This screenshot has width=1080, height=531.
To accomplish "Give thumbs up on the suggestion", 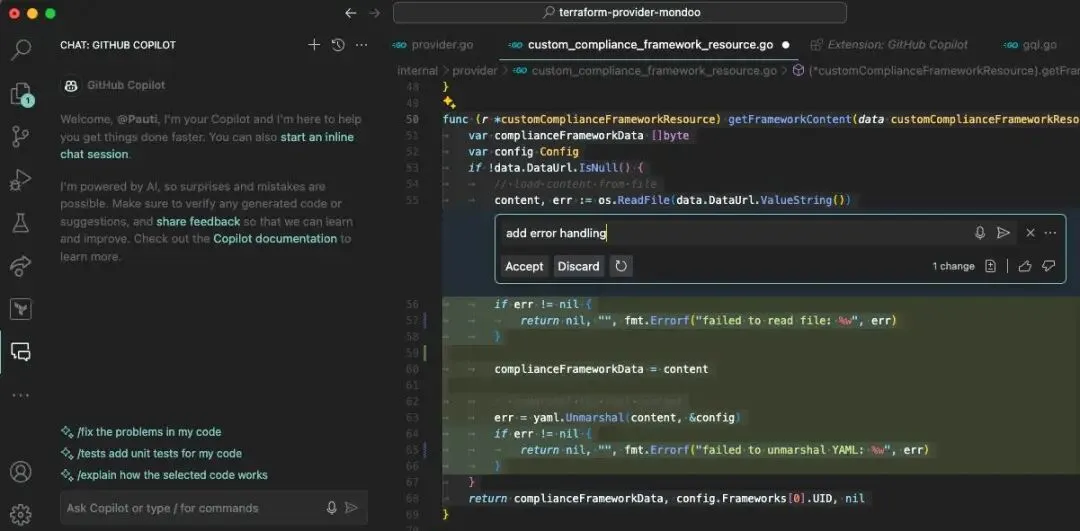I will click(1025, 266).
